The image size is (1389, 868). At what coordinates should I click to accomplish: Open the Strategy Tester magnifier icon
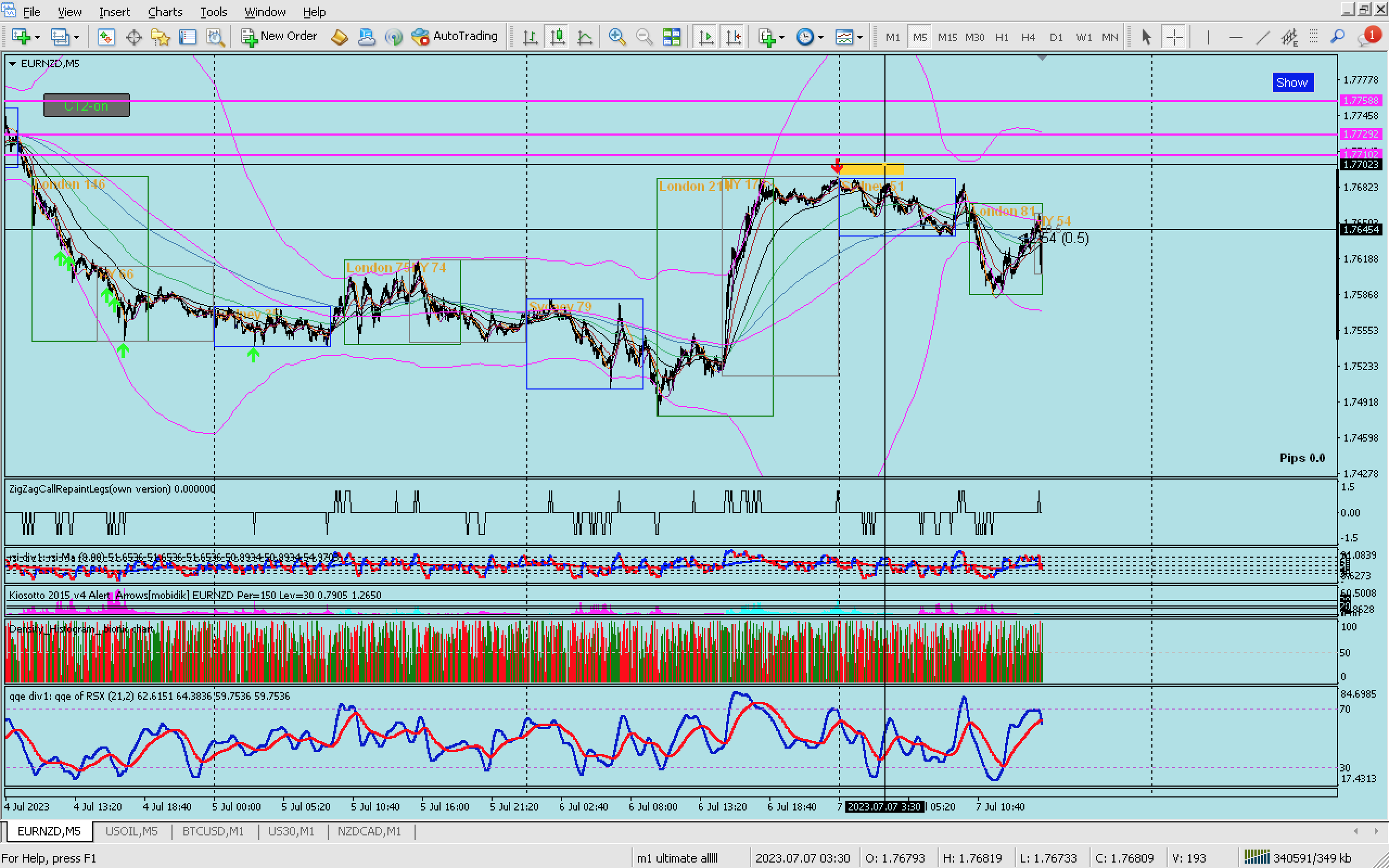click(215, 37)
